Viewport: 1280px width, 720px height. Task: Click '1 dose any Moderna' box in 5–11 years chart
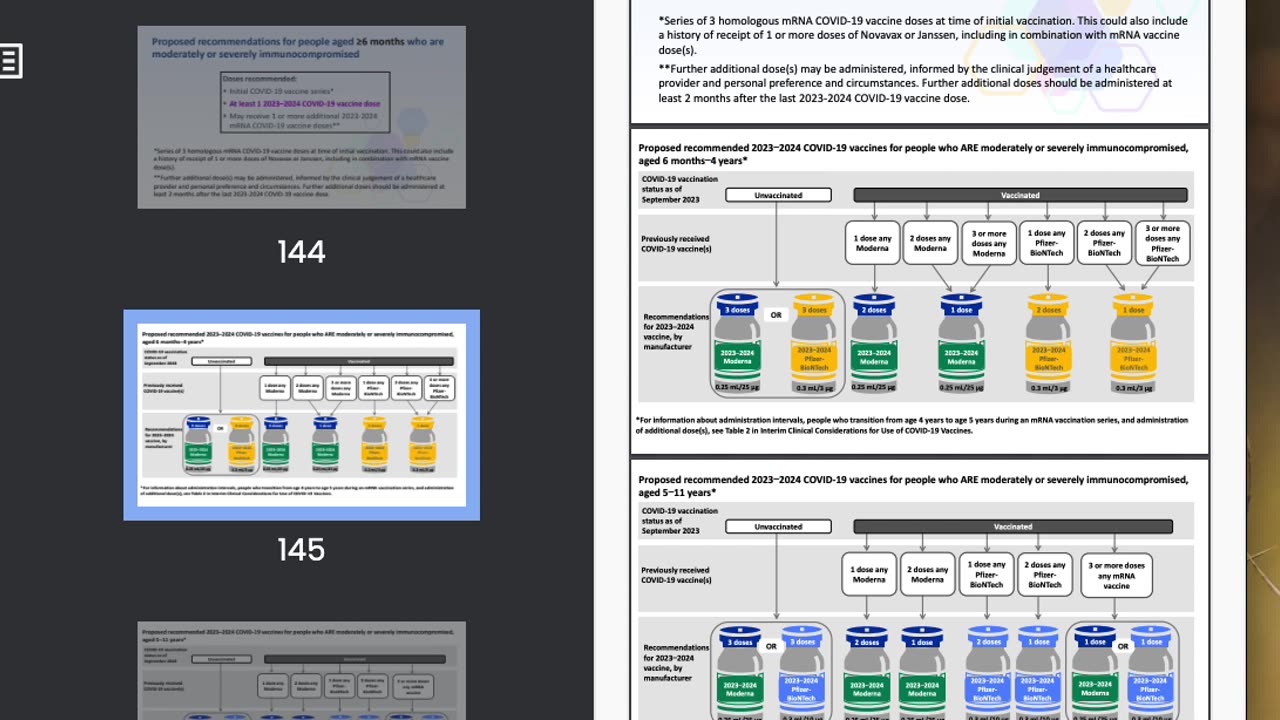[x=869, y=575]
